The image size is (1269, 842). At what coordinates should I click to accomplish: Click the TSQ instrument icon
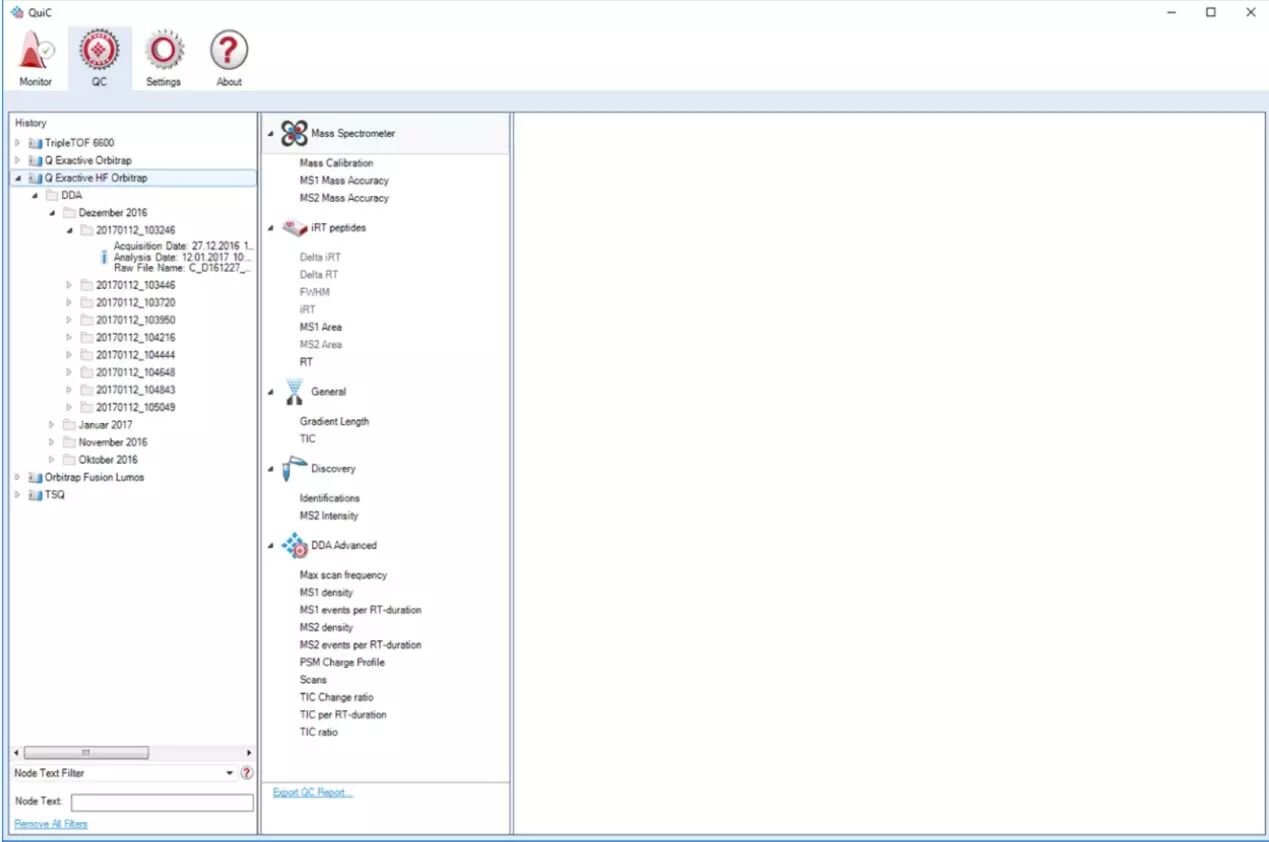pos(36,495)
